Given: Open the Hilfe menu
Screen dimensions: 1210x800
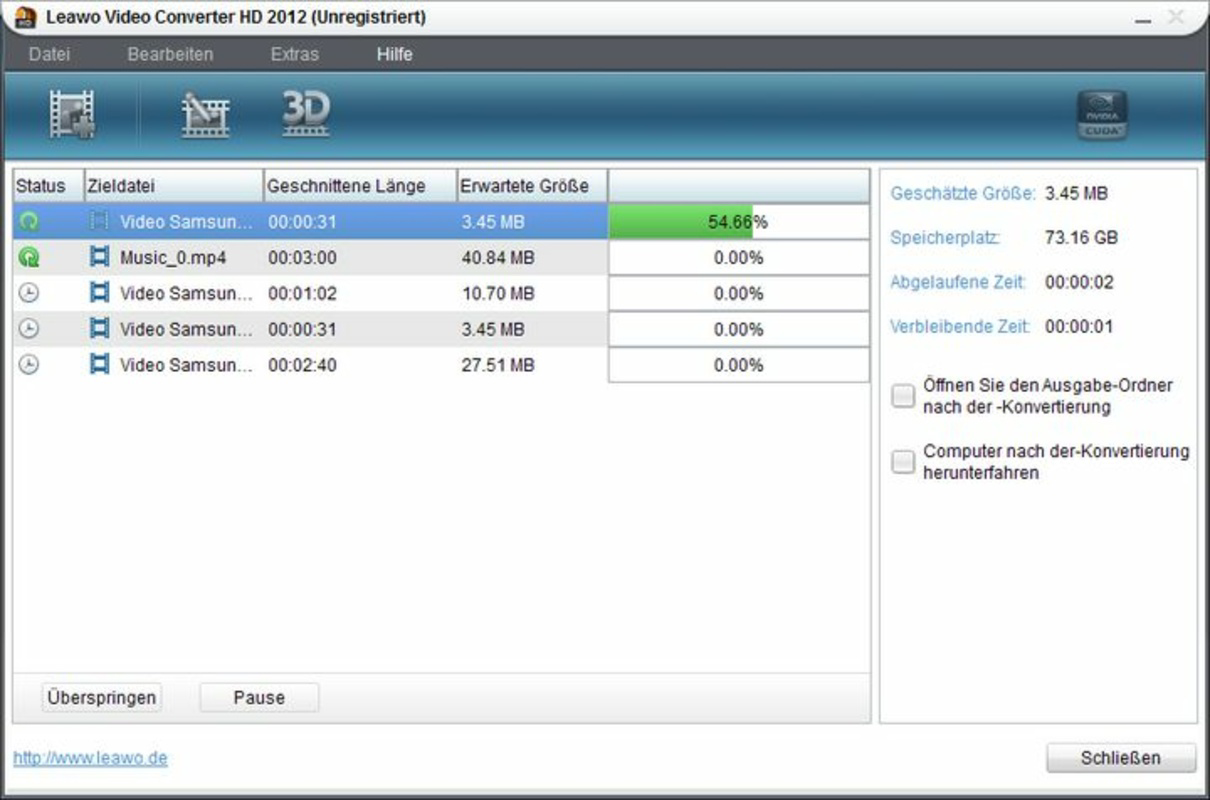Looking at the screenshot, I should (394, 54).
